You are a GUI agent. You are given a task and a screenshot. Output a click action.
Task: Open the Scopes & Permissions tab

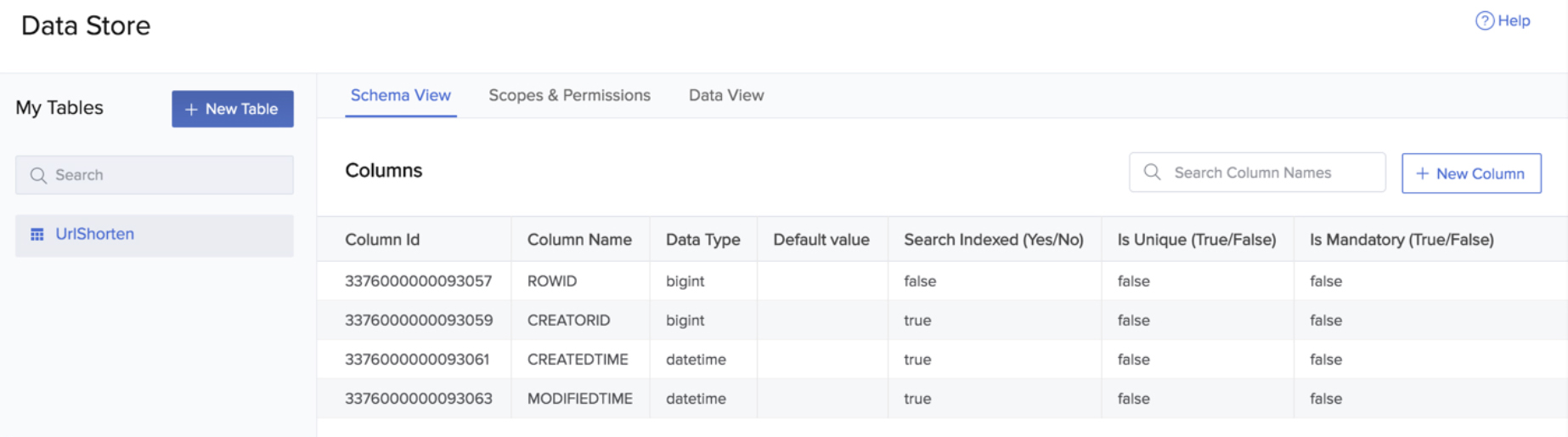(569, 95)
